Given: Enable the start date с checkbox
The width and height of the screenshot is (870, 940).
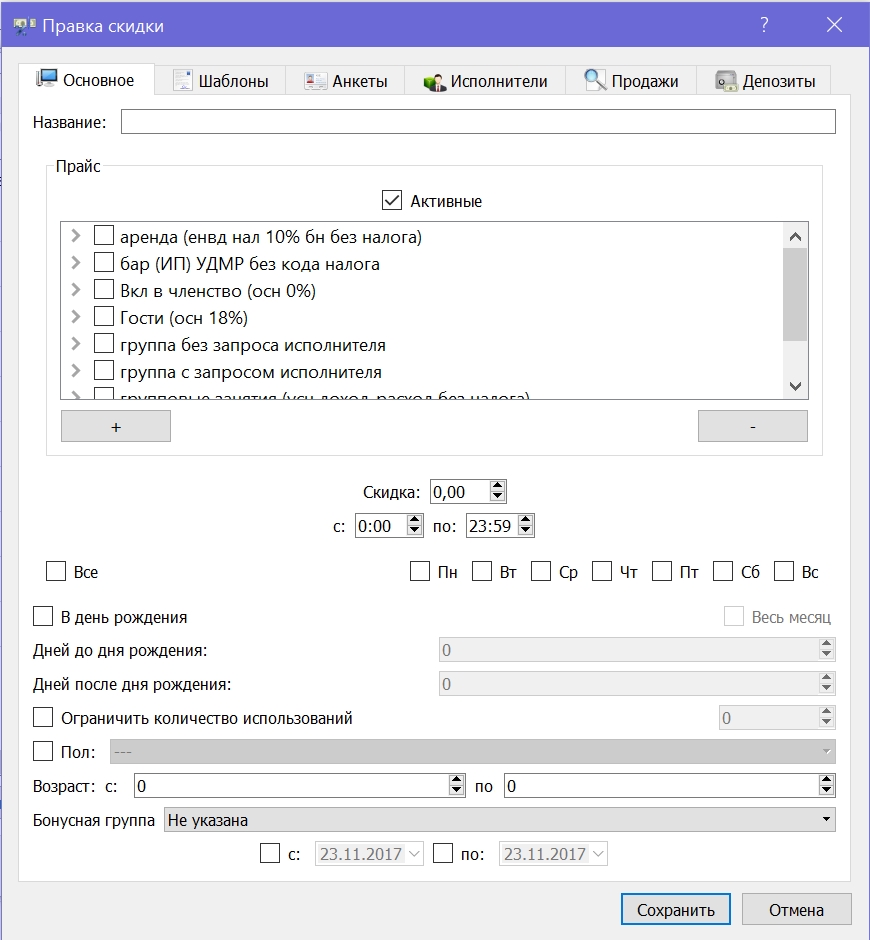Looking at the screenshot, I should coord(270,853).
